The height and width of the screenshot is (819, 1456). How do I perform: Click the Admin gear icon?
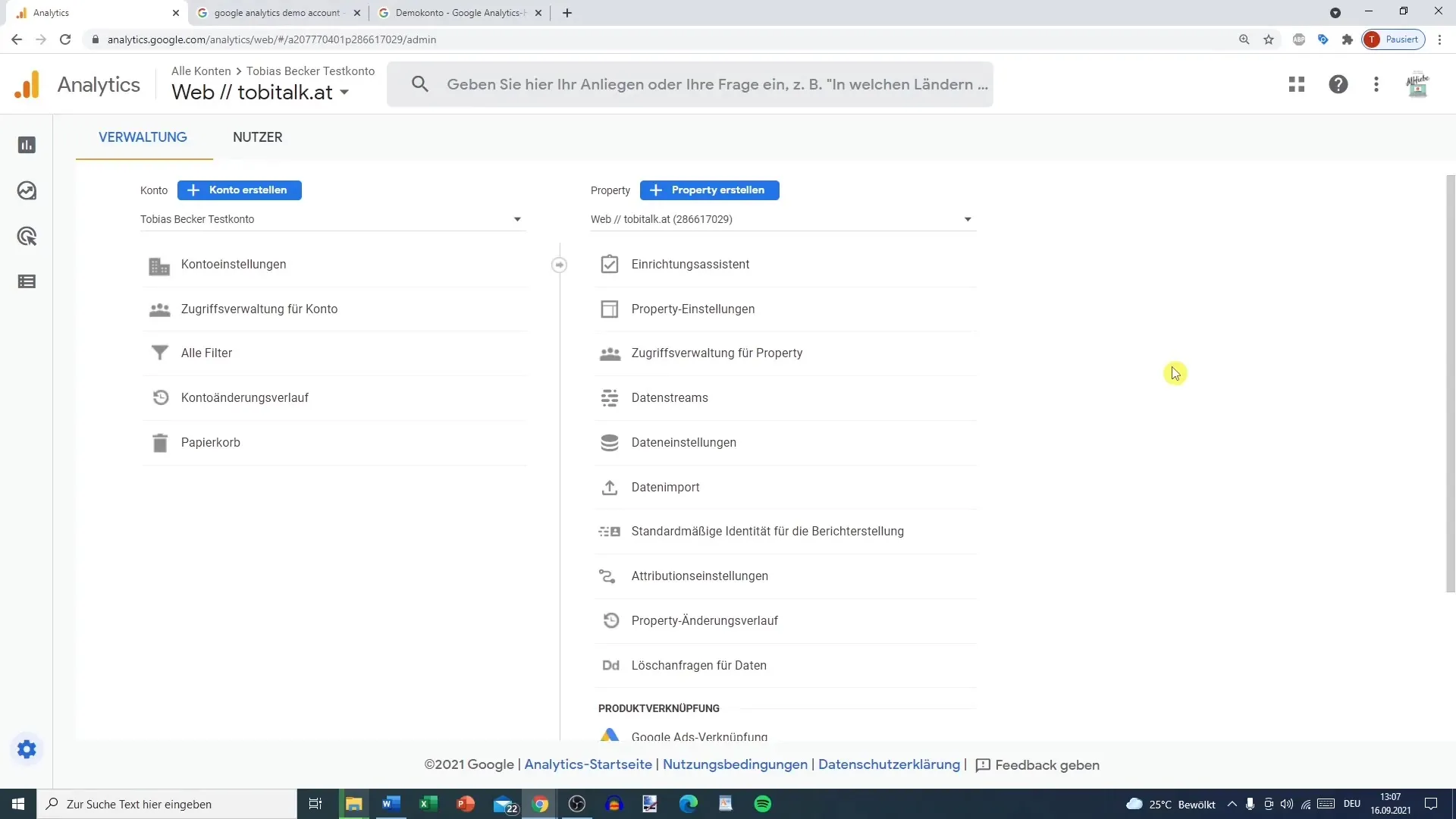(x=27, y=749)
